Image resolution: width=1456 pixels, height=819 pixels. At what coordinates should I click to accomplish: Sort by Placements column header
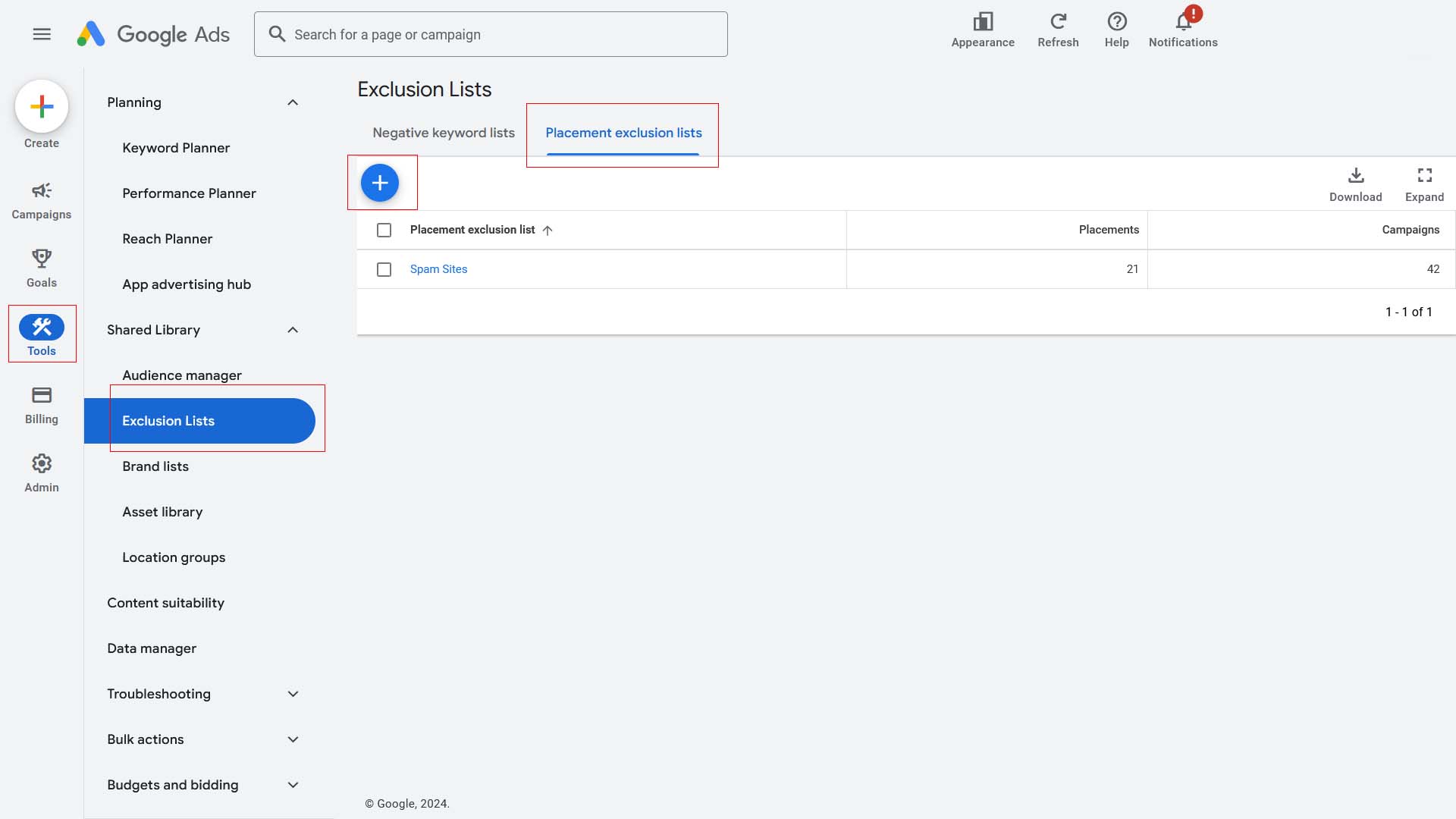[x=1109, y=230]
